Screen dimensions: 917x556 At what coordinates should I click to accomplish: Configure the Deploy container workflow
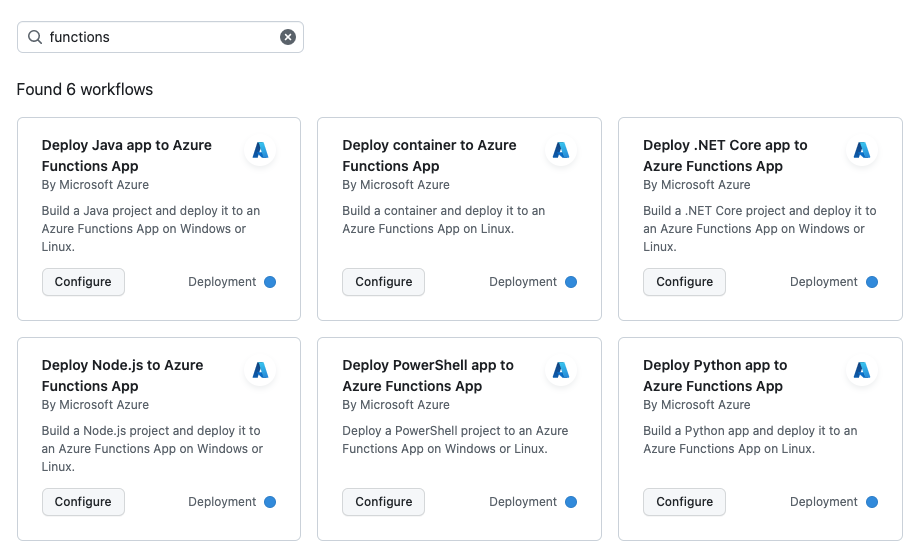[384, 282]
